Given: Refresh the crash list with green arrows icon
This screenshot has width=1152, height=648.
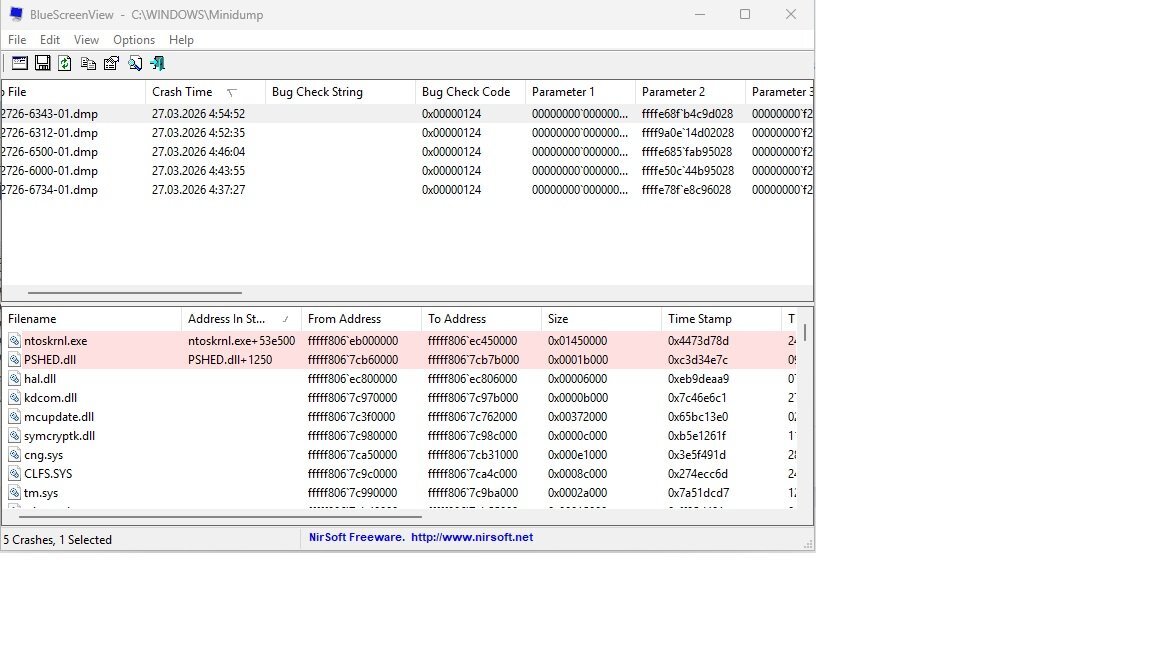Looking at the screenshot, I should click(x=65, y=63).
